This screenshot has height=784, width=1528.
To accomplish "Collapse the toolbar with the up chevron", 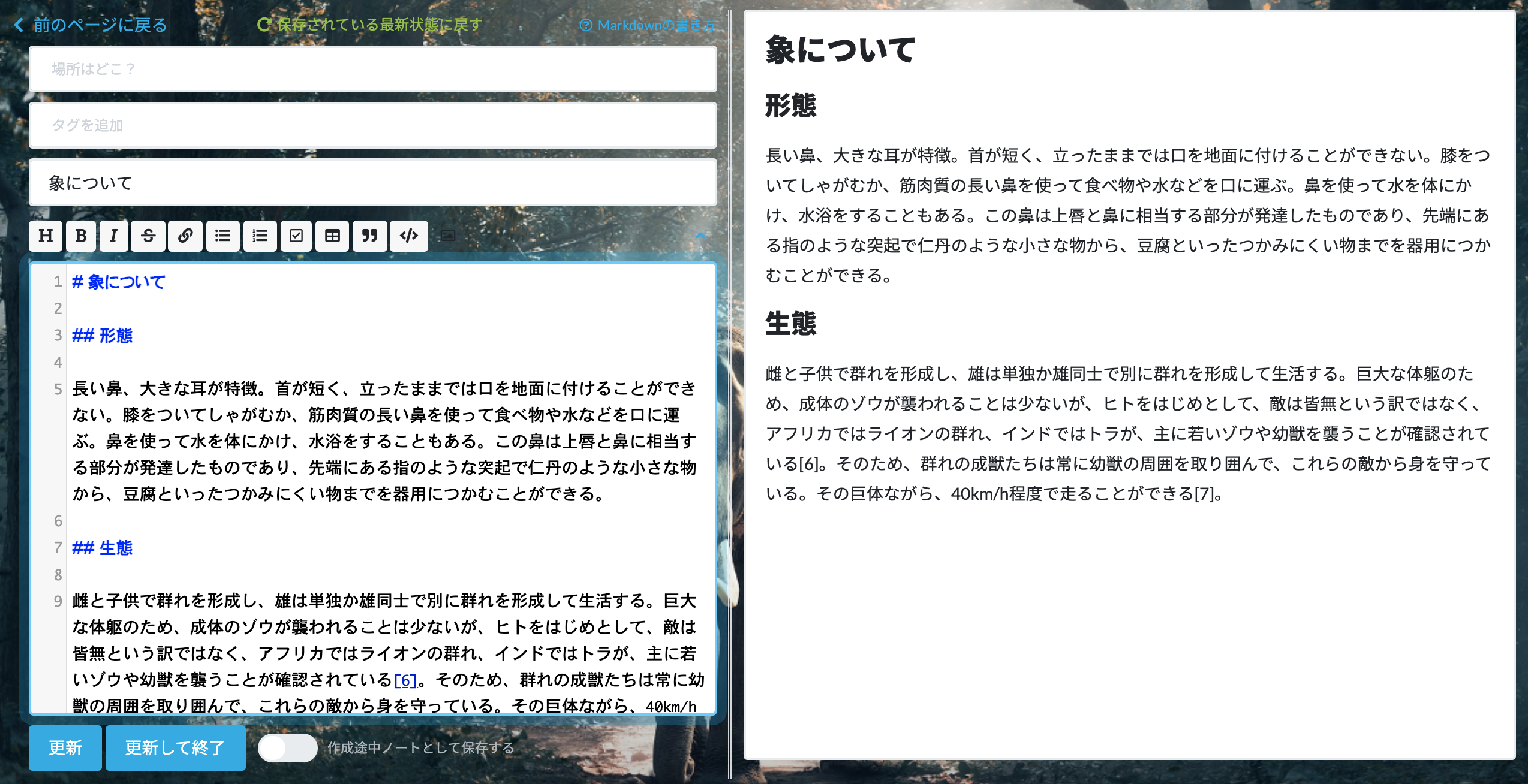I will 700,236.
